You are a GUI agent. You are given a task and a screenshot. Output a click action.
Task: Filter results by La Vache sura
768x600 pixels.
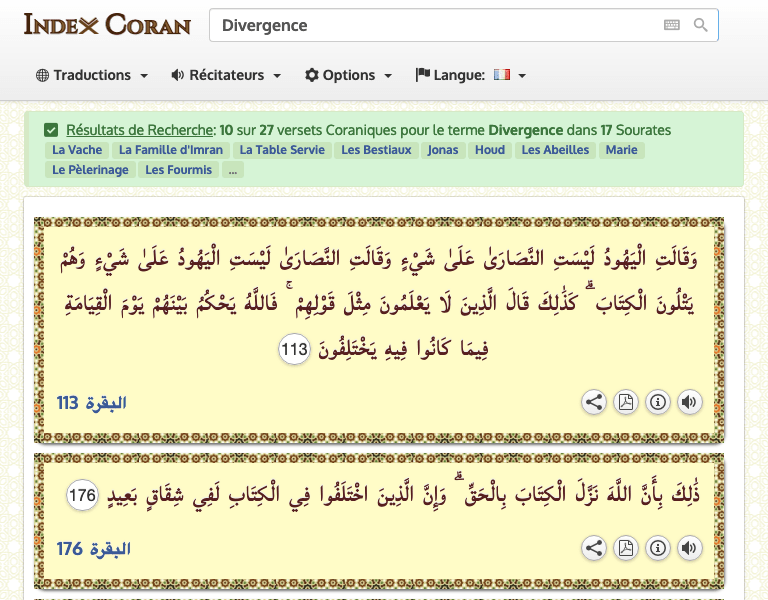77,150
